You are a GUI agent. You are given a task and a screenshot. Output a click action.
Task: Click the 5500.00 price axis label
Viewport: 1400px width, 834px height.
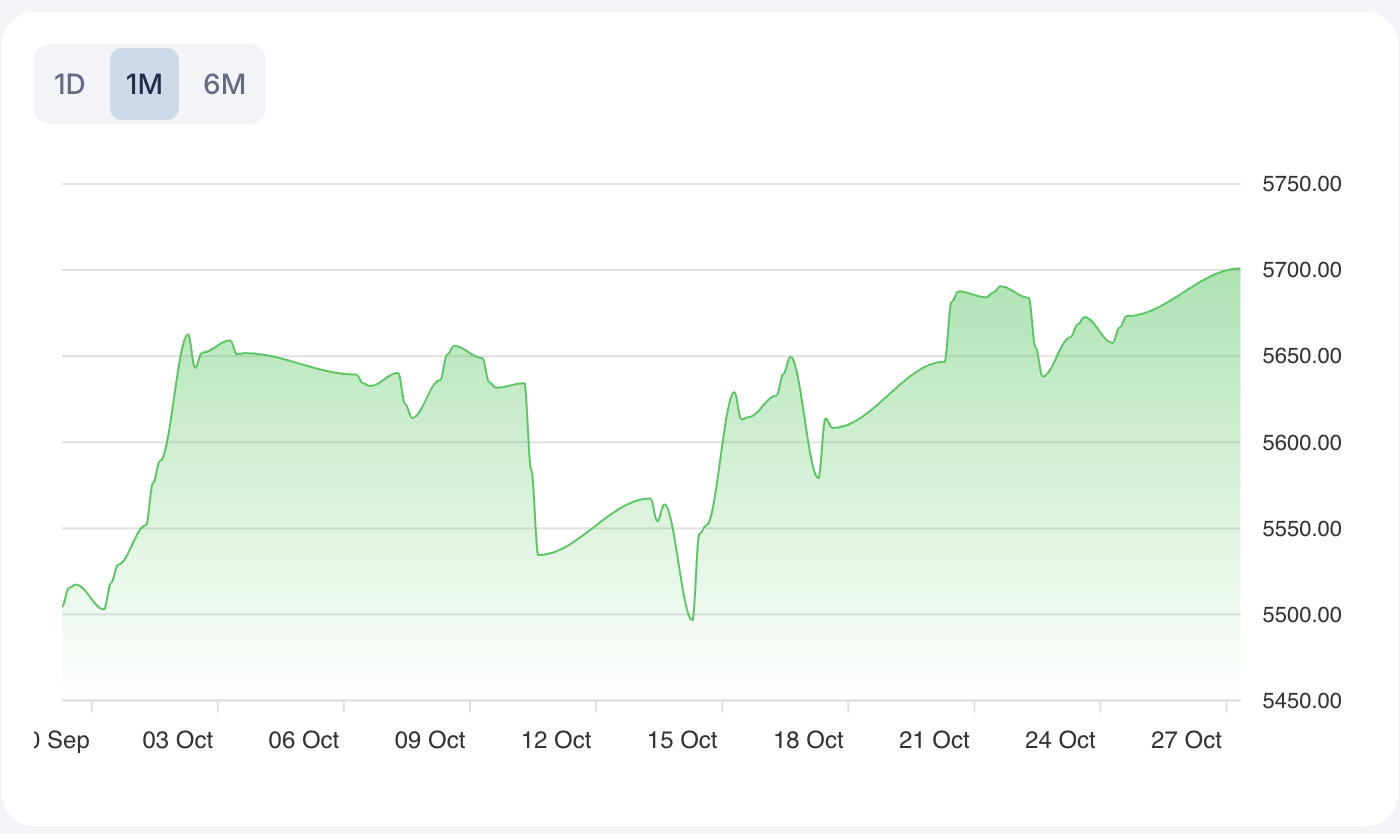1301,615
